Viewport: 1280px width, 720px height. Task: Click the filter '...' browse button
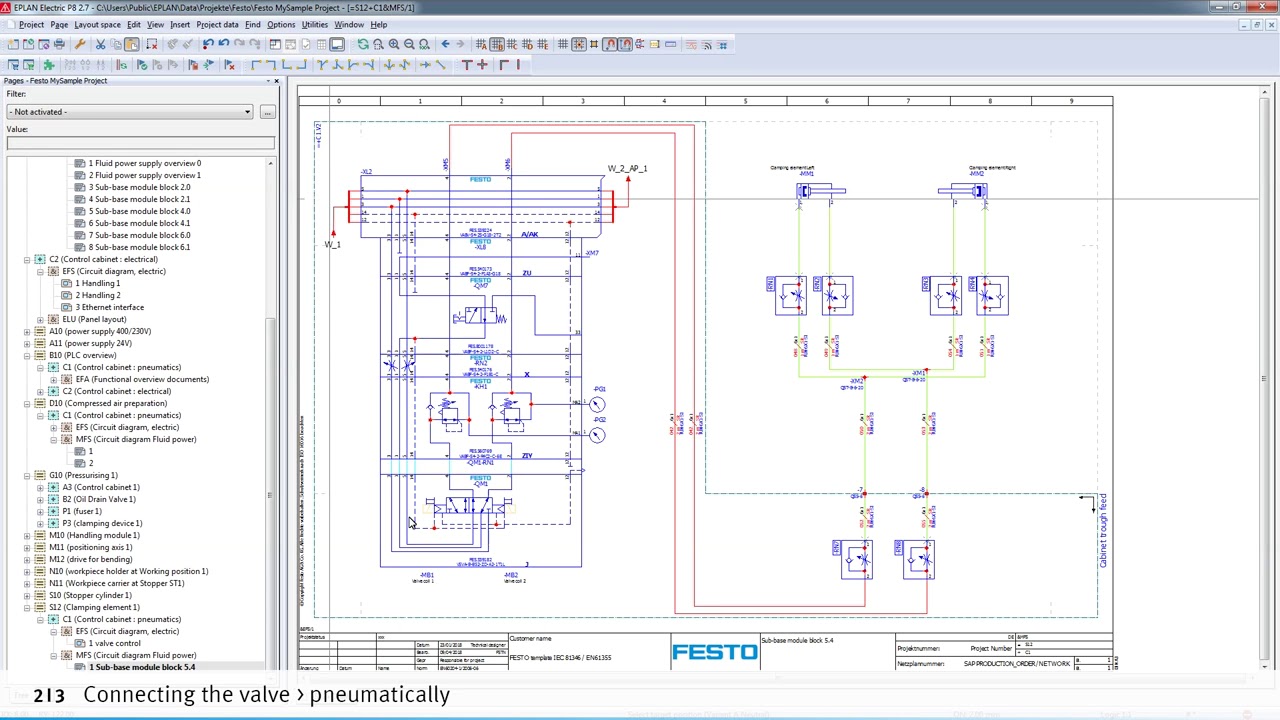point(267,112)
